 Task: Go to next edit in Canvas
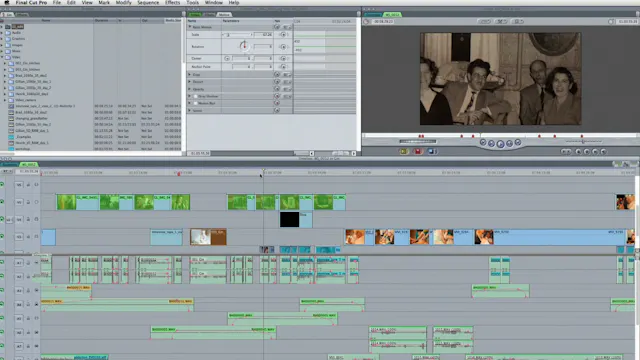(518, 142)
